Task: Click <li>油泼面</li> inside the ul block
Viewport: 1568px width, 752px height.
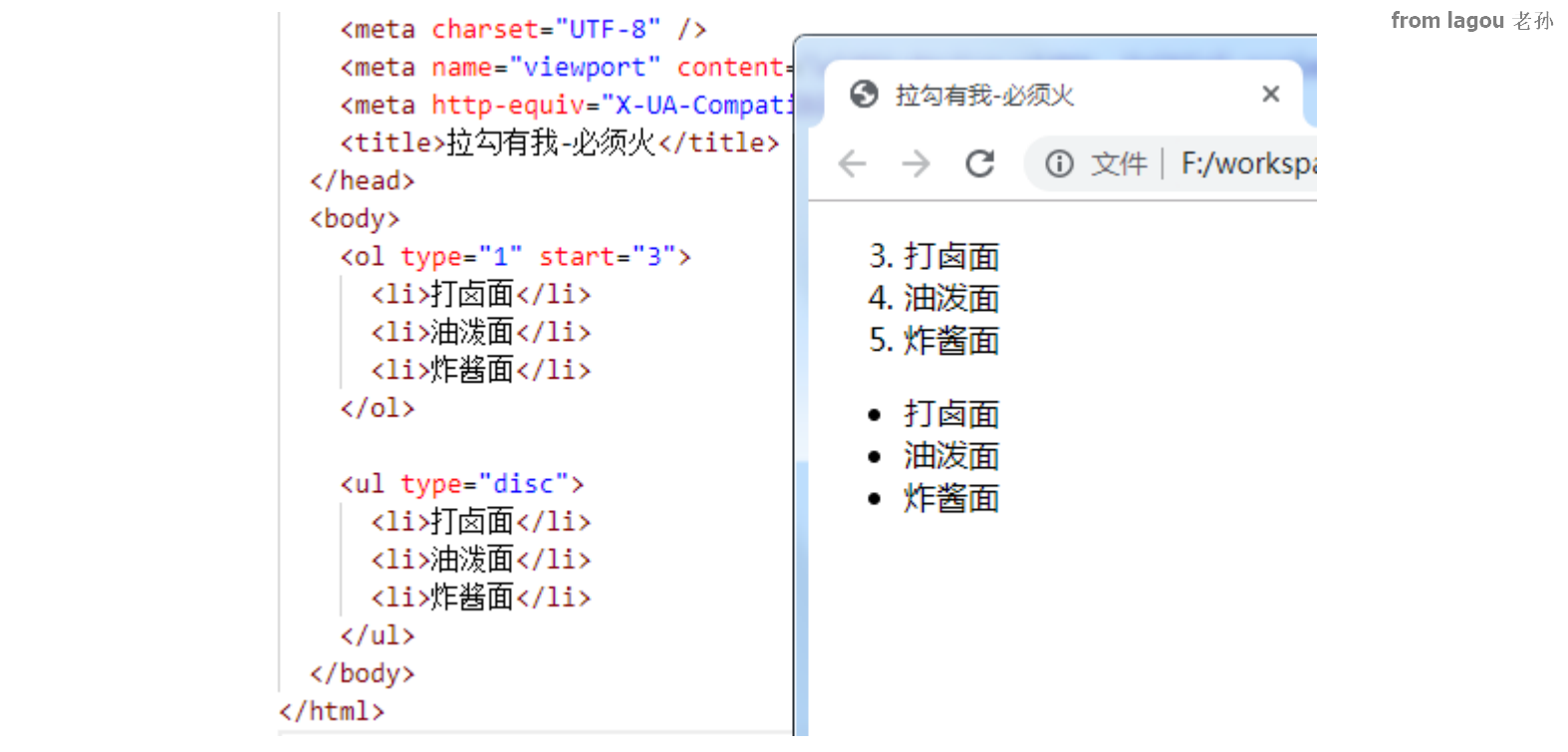Action: point(481,560)
